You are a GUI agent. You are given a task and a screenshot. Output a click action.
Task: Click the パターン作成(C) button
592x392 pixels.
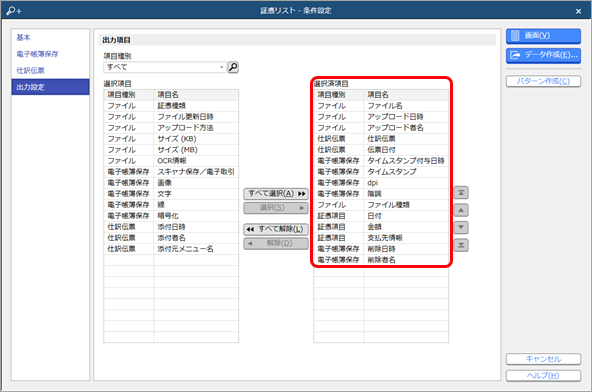(543, 81)
